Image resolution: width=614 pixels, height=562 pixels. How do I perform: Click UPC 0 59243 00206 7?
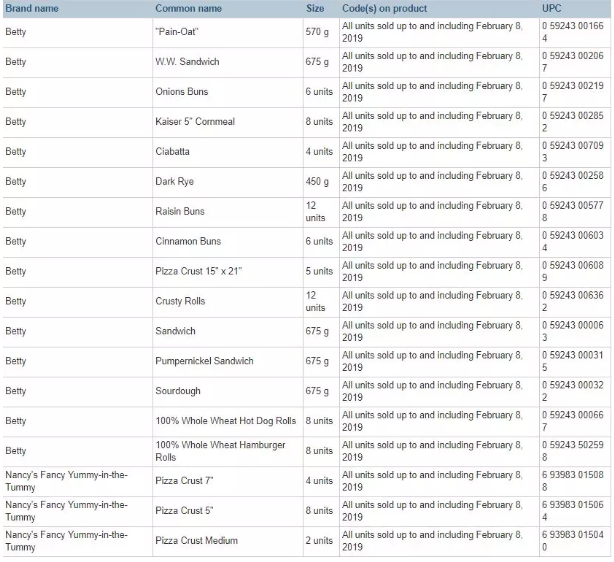(x=573, y=62)
